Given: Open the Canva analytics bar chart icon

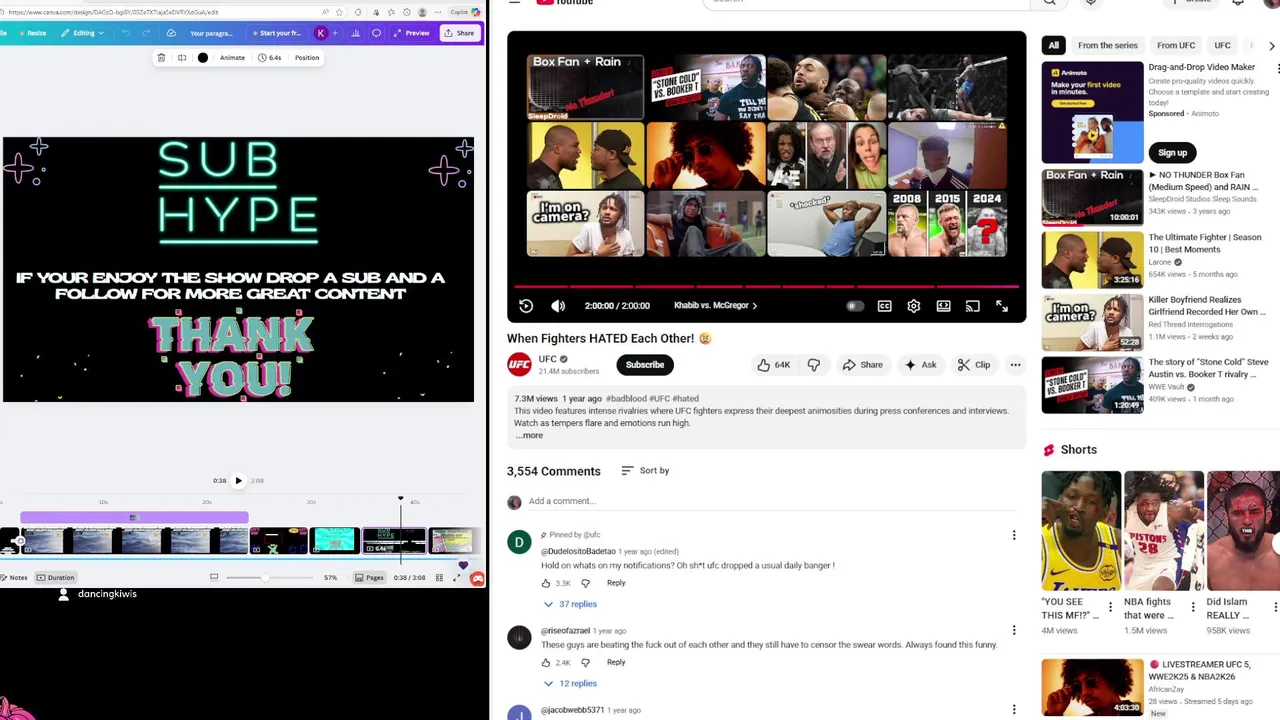Looking at the screenshot, I should (355, 33).
